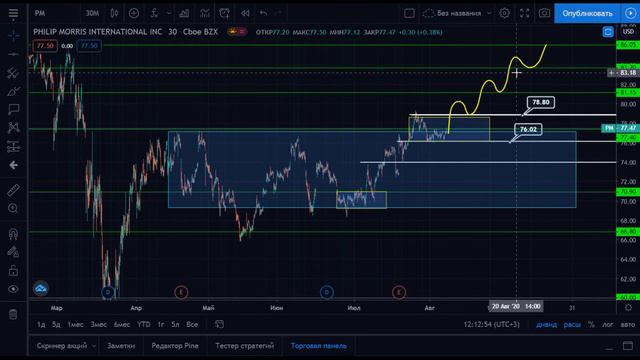
Task: Select the trend line drawing tool
Action: pos(13,54)
